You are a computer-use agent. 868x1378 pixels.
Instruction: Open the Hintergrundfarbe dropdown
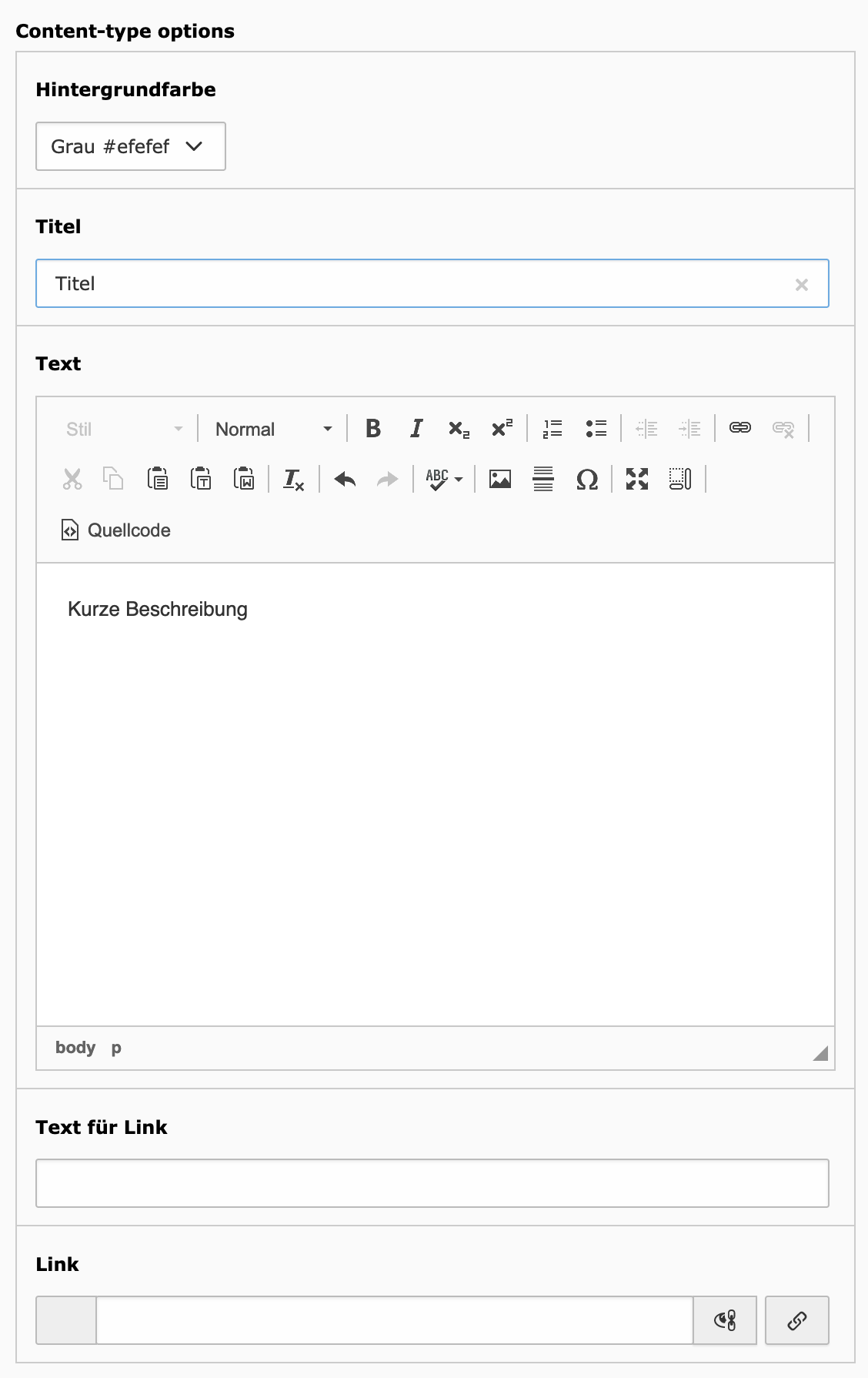pyautogui.click(x=131, y=146)
